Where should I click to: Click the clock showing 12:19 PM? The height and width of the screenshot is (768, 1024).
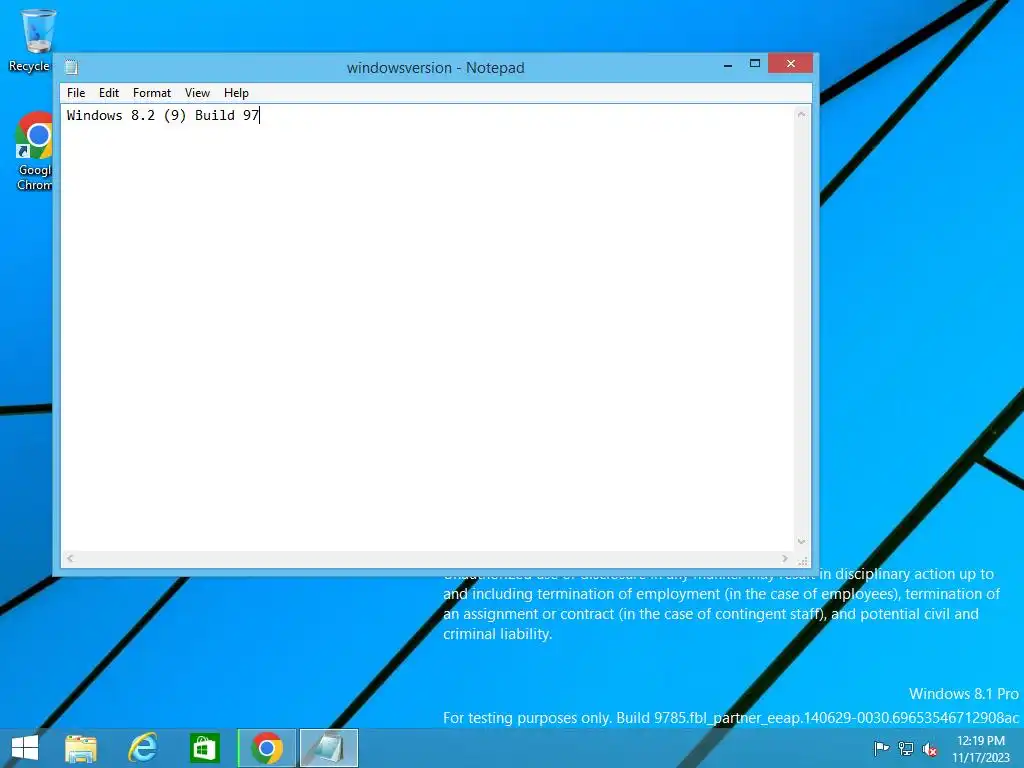[981, 748]
